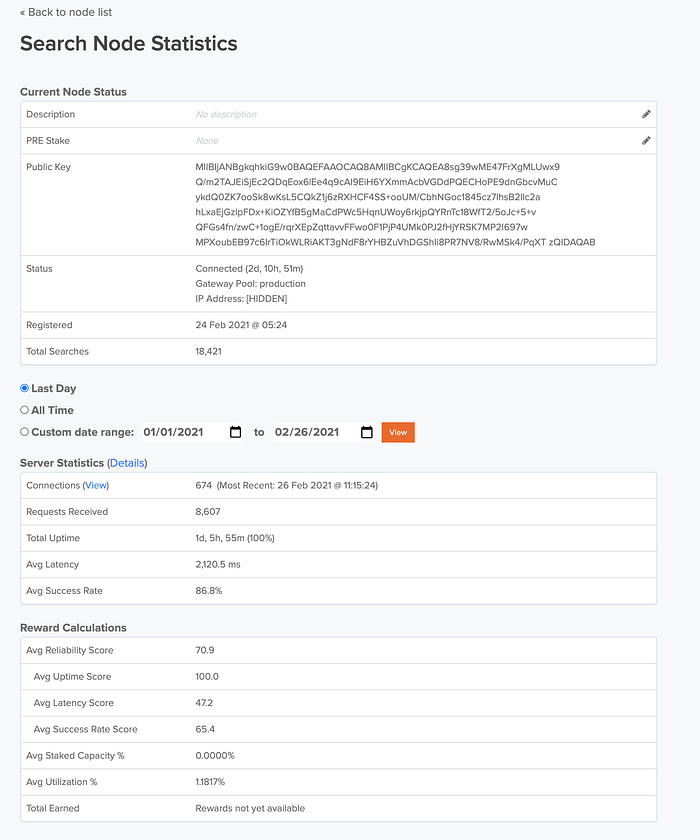Click the end date field 02/26/2021

point(325,432)
